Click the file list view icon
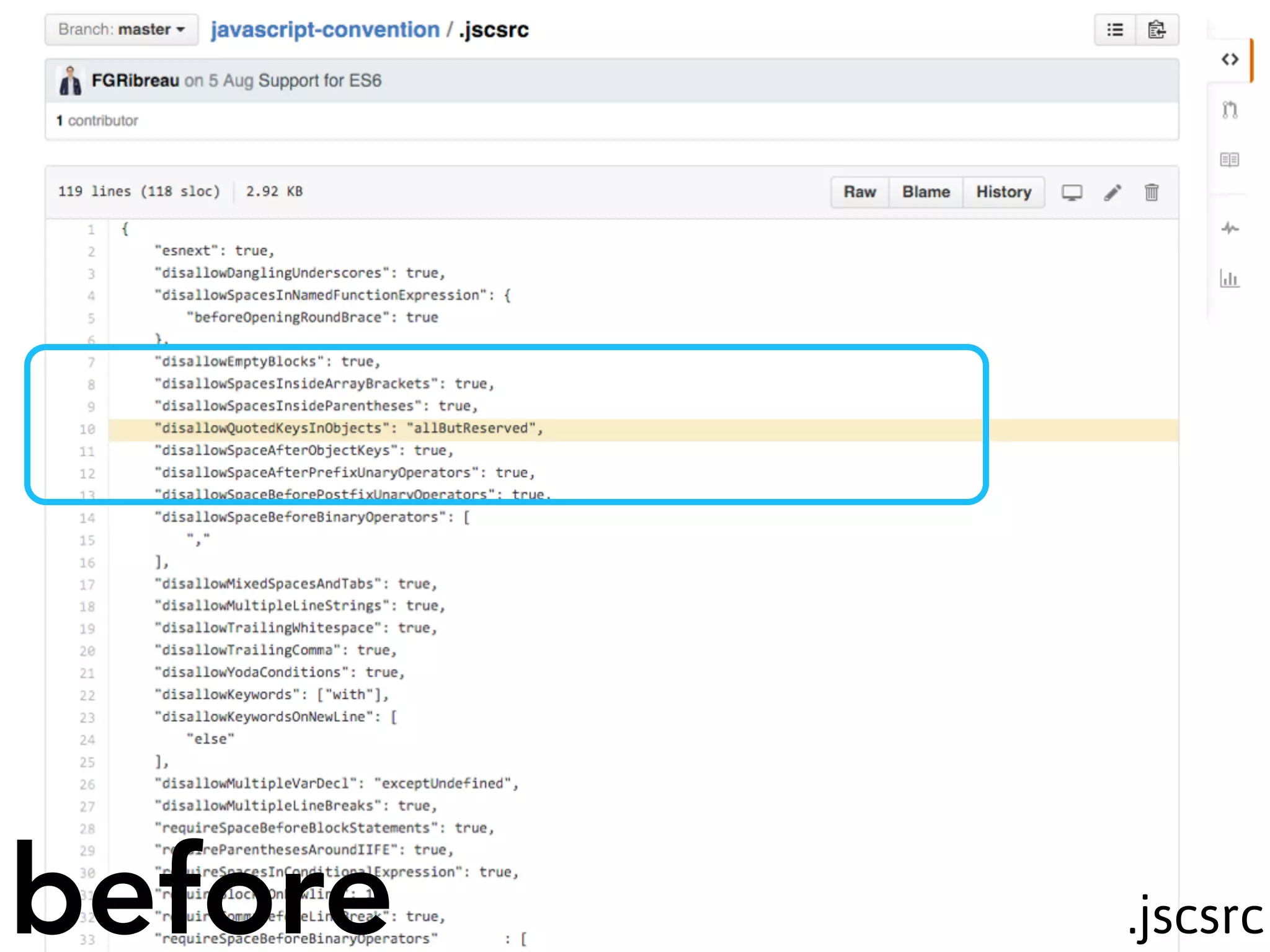The height and width of the screenshot is (952, 1270). (x=1115, y=30)
